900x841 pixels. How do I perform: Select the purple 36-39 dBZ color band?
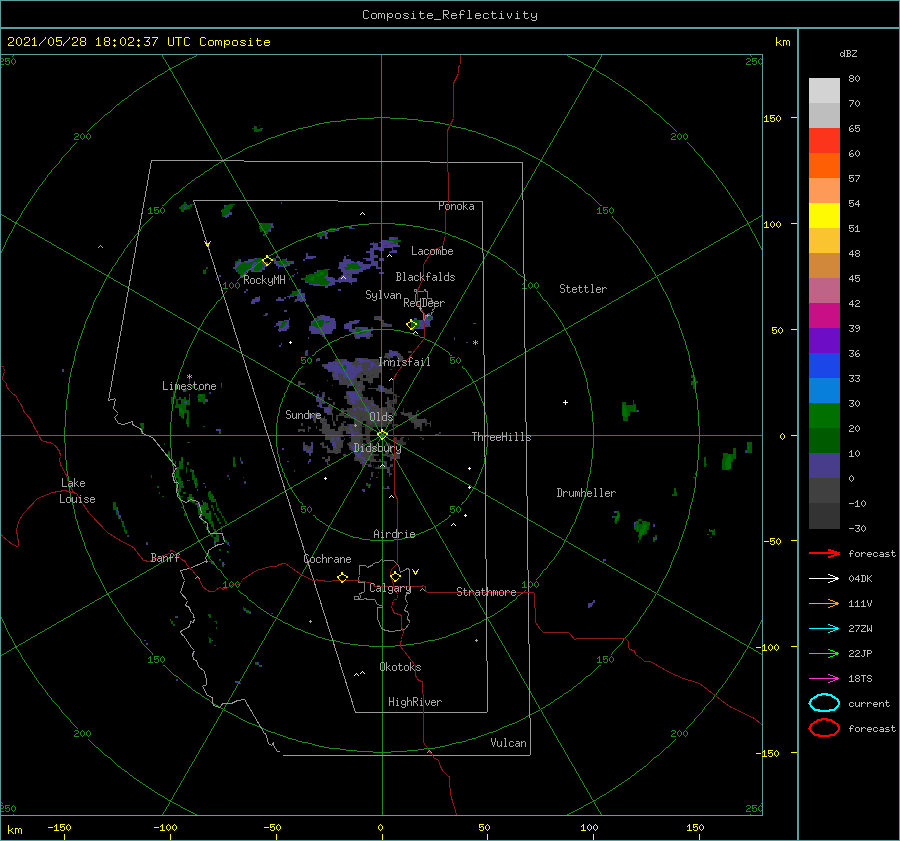(824, 340)
